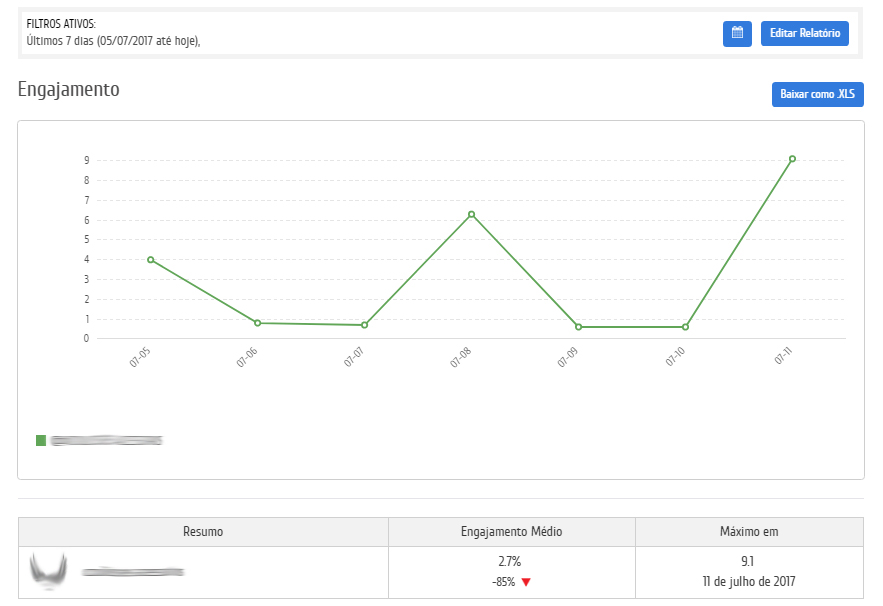Screen dimensions: 883x606
Task: Click the Máximo em column header
Action: pyautogui.click(x=749, y=532)
